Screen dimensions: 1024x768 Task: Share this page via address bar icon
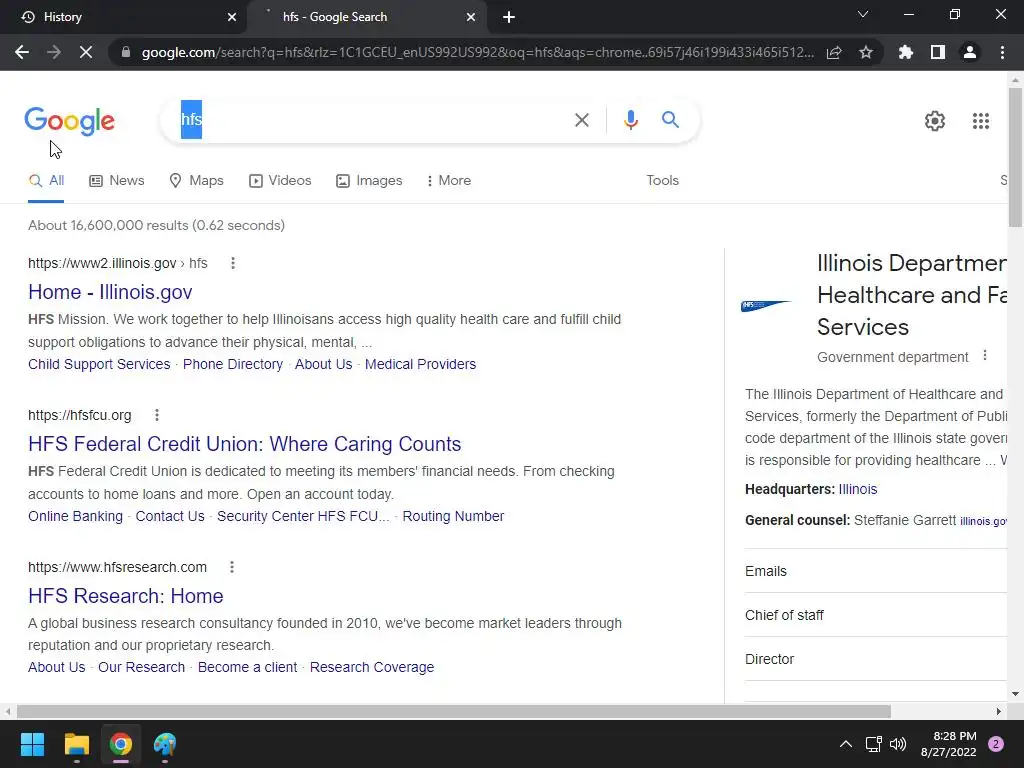coord(834,52)
